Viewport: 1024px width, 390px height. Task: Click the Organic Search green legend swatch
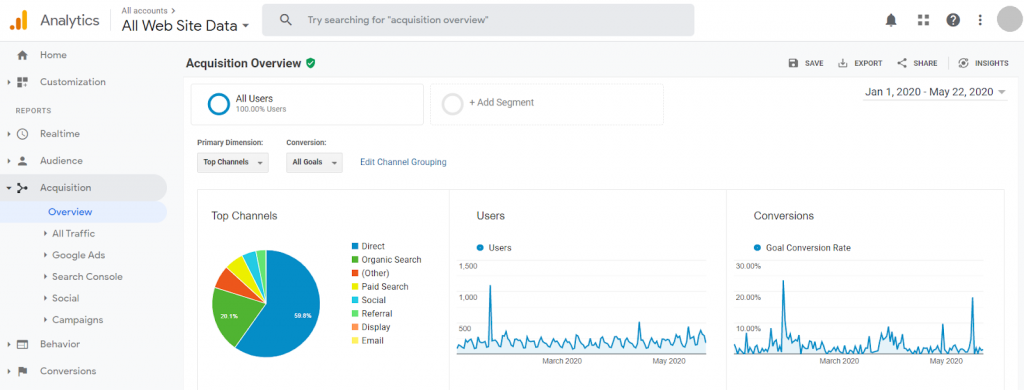point(355,260)
